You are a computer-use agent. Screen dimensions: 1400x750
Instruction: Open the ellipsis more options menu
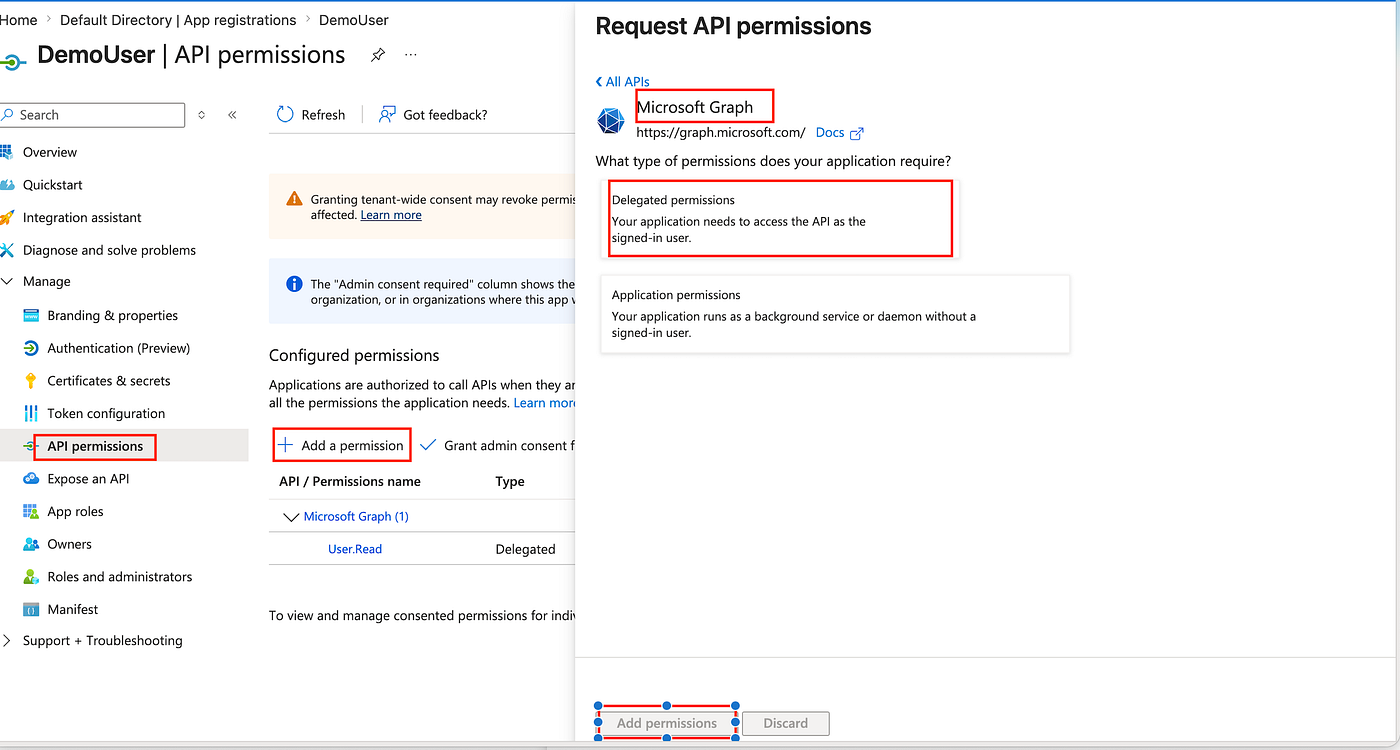pyautogui.click(x=411, y=55)
